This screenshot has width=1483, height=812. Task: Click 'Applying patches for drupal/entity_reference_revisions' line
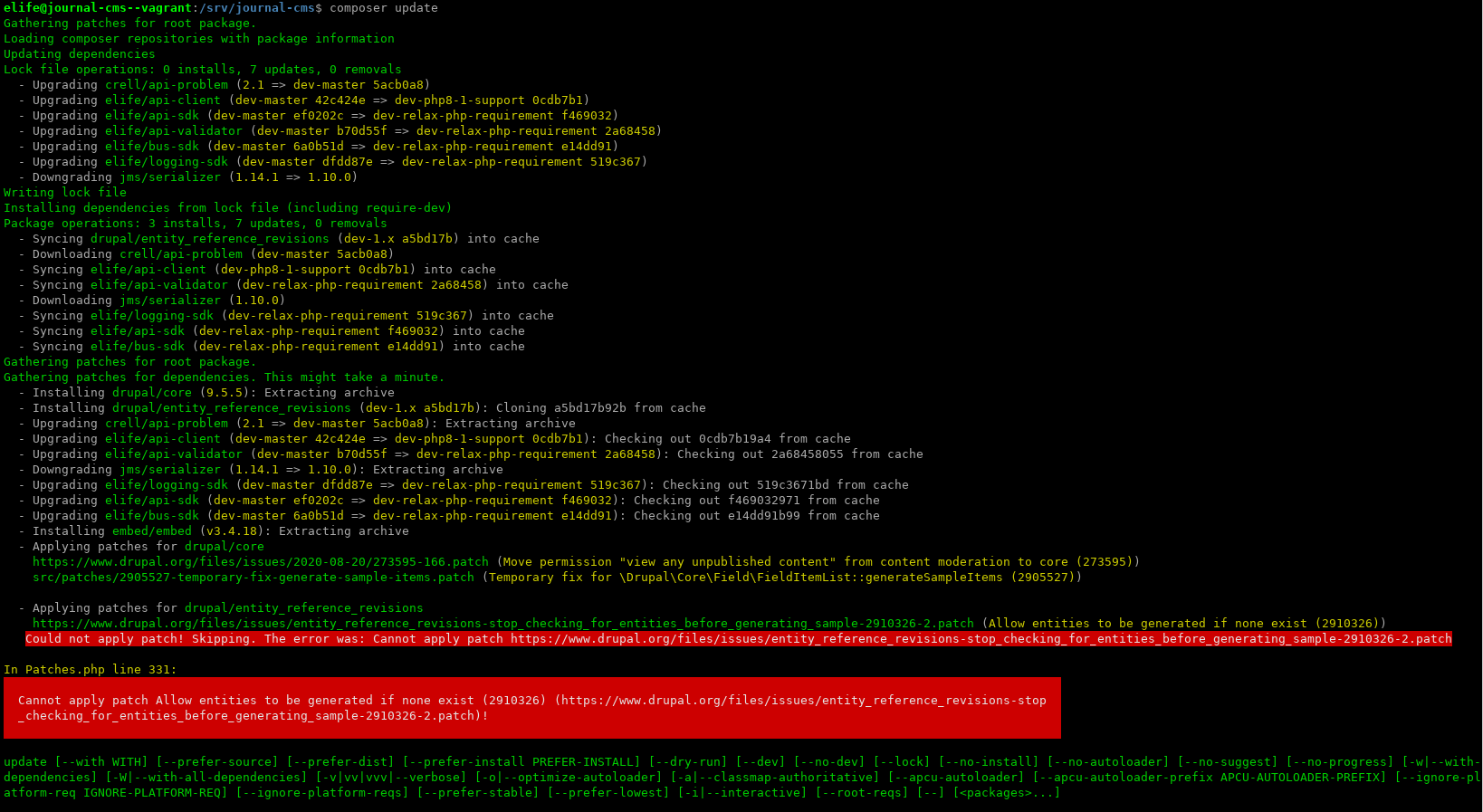click(221, 608)
